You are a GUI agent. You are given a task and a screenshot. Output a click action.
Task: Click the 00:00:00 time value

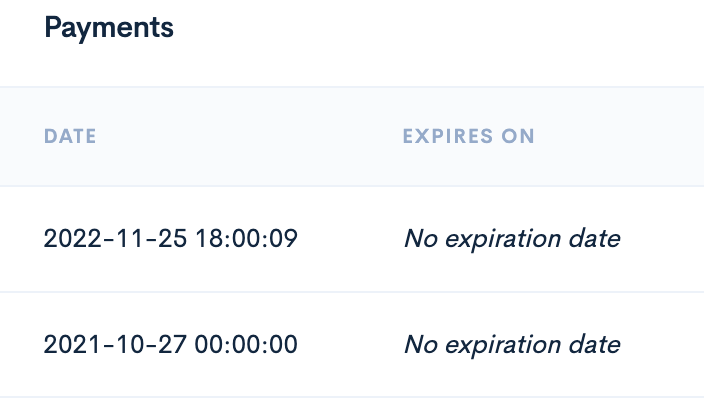246,345
